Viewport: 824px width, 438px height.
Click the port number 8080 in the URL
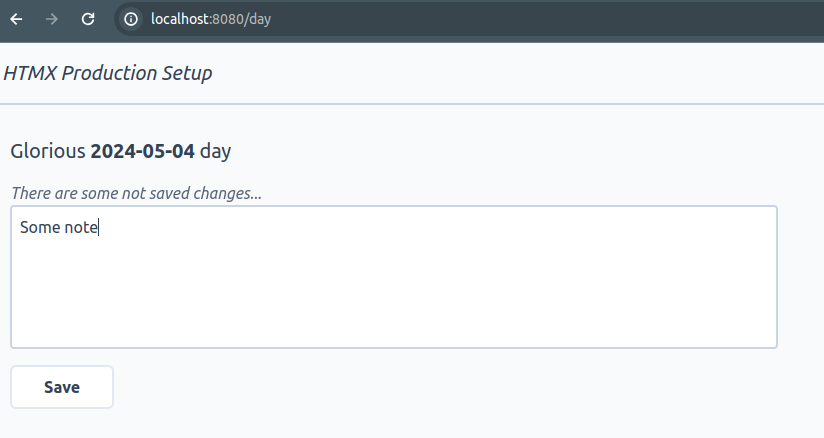(228, 19)
